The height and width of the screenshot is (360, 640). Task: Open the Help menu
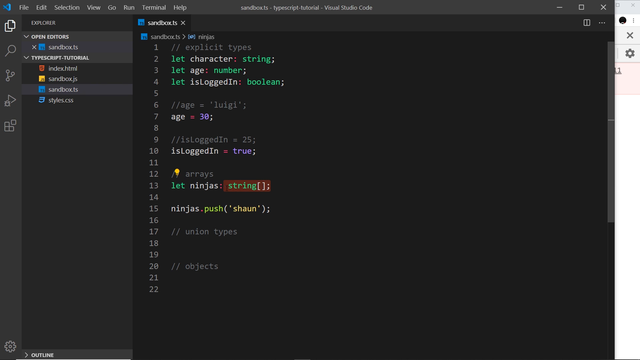pyautogui.click(x=180, y=7)
